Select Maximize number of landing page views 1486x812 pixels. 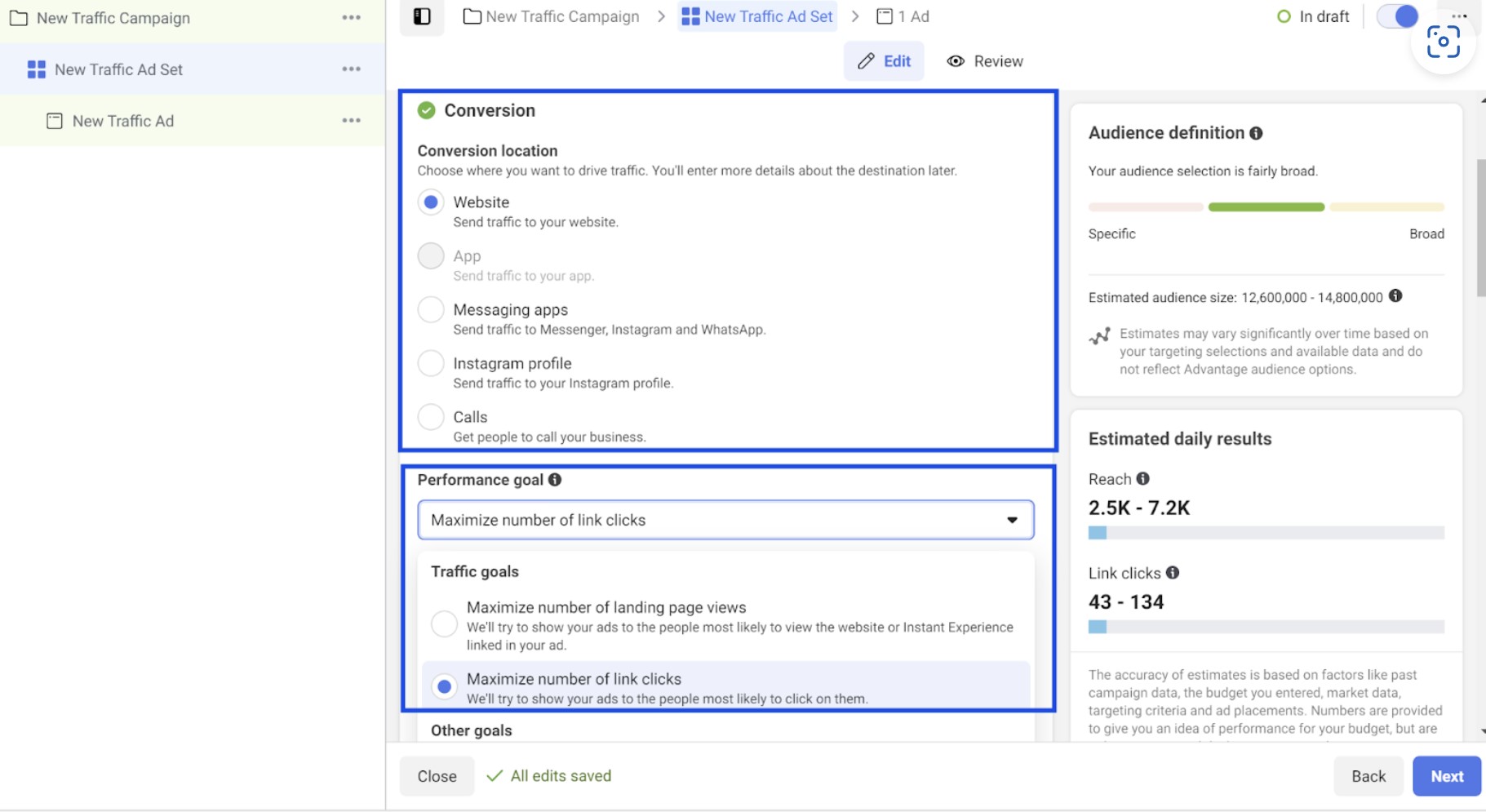tap(444, 623)
